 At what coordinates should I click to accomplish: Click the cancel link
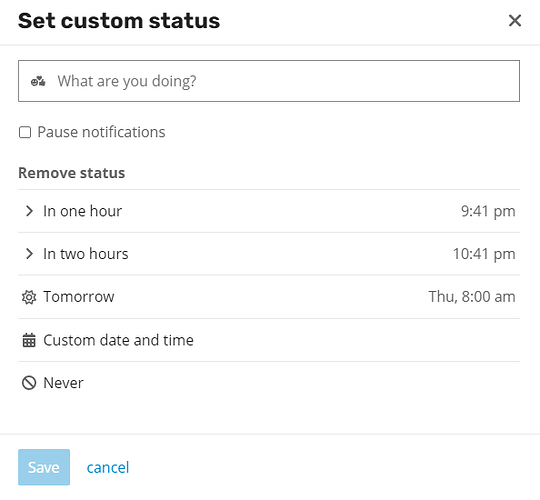pos(108,467)
